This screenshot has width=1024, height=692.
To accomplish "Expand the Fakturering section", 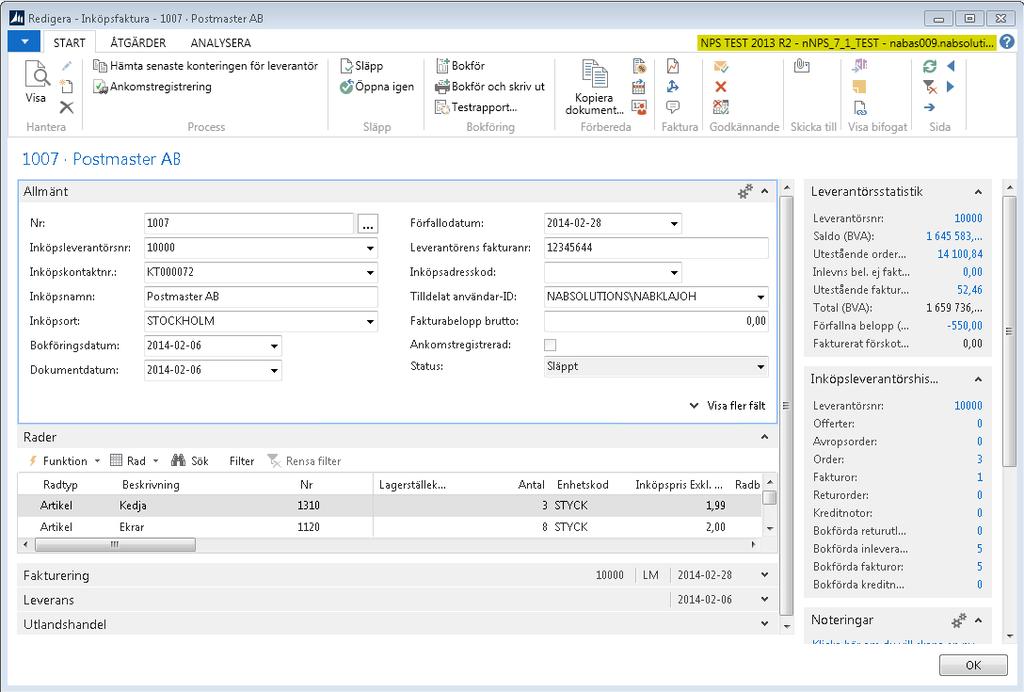I will [x=765, y=575].
